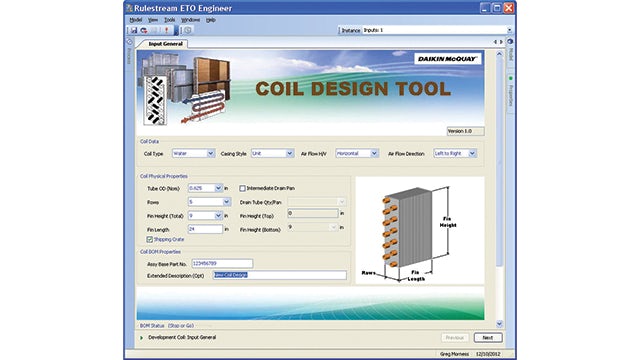Maximize the Rulestream window
Screen dimensions: 640x360
coord(496,8)
